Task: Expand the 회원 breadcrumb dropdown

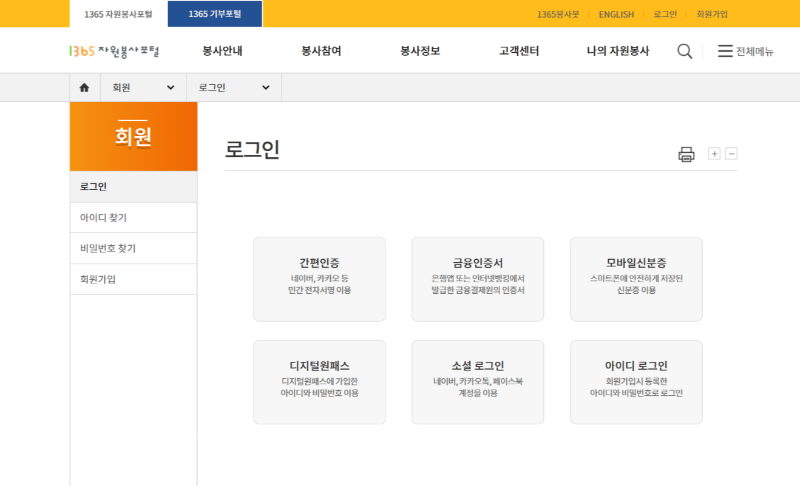Action: 143,88
